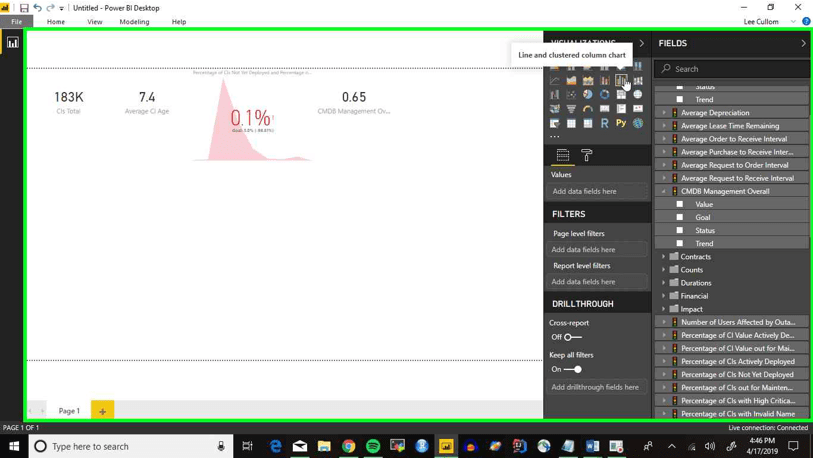This screenshot has height=459, width=814.
Task: Click Add data fields under Report level filters
Action: (x=597, y=281)
